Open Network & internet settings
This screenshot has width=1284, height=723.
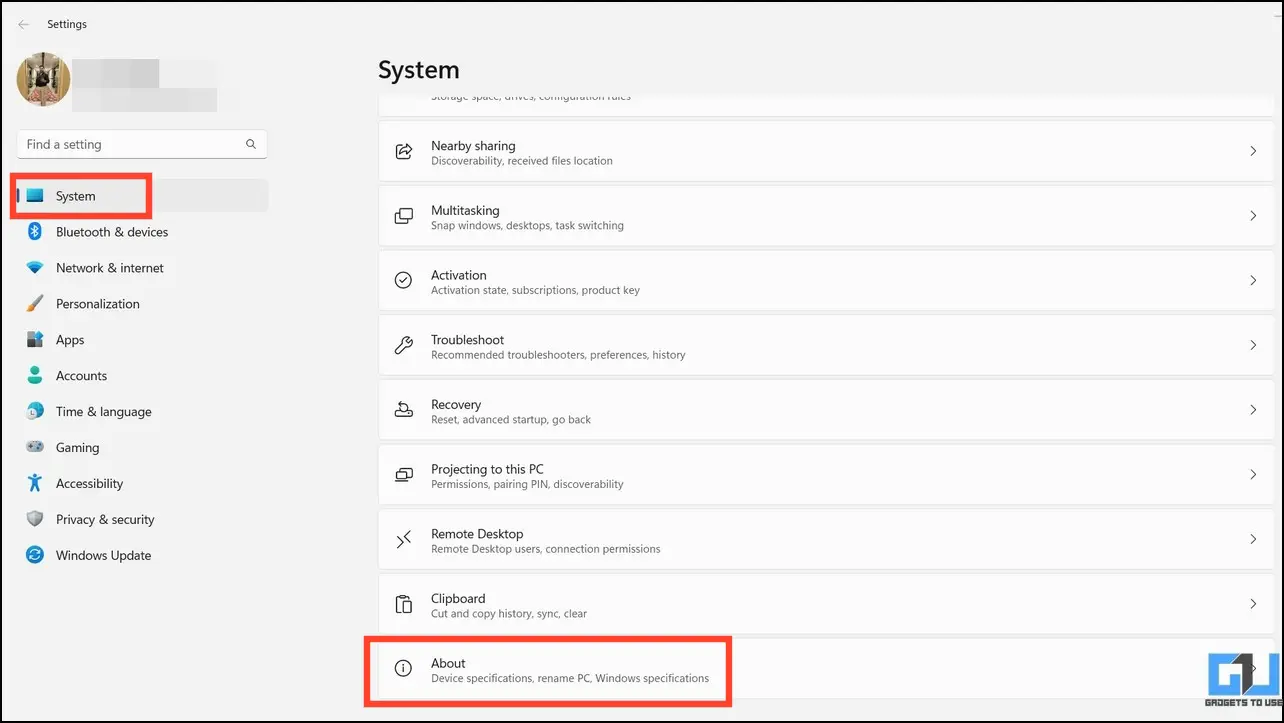point(142,268)
